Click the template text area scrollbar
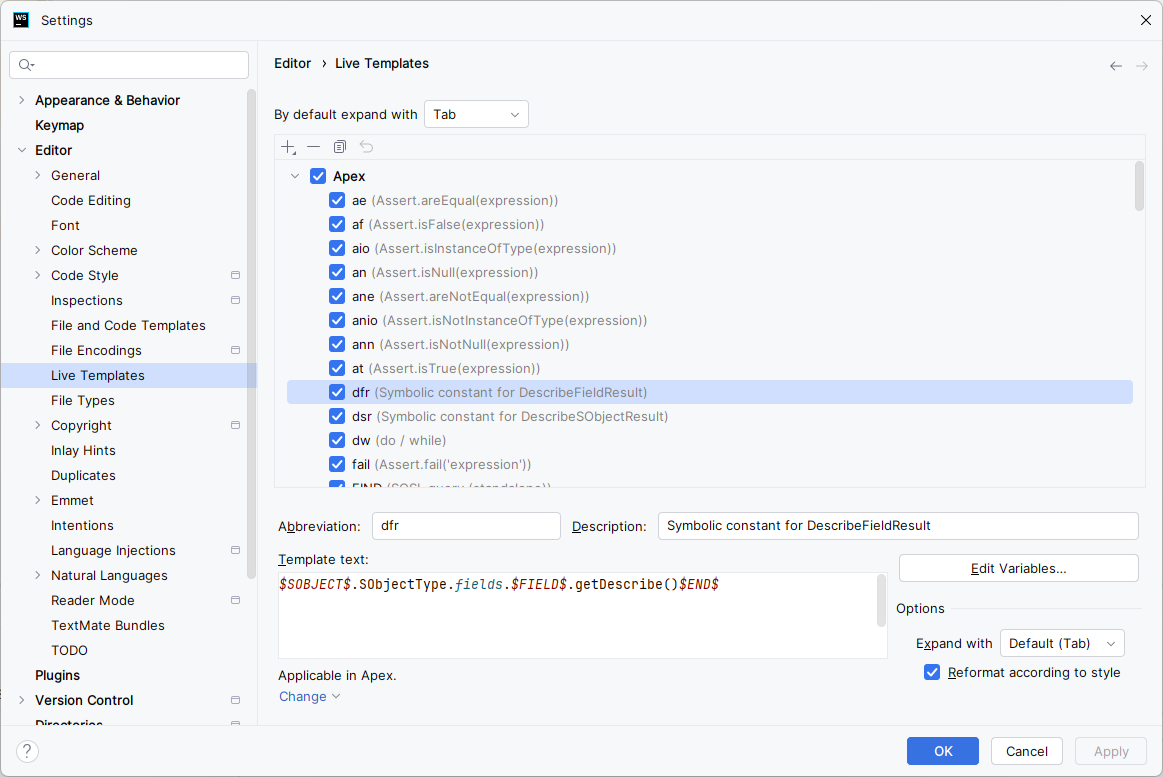 (881, 601)
